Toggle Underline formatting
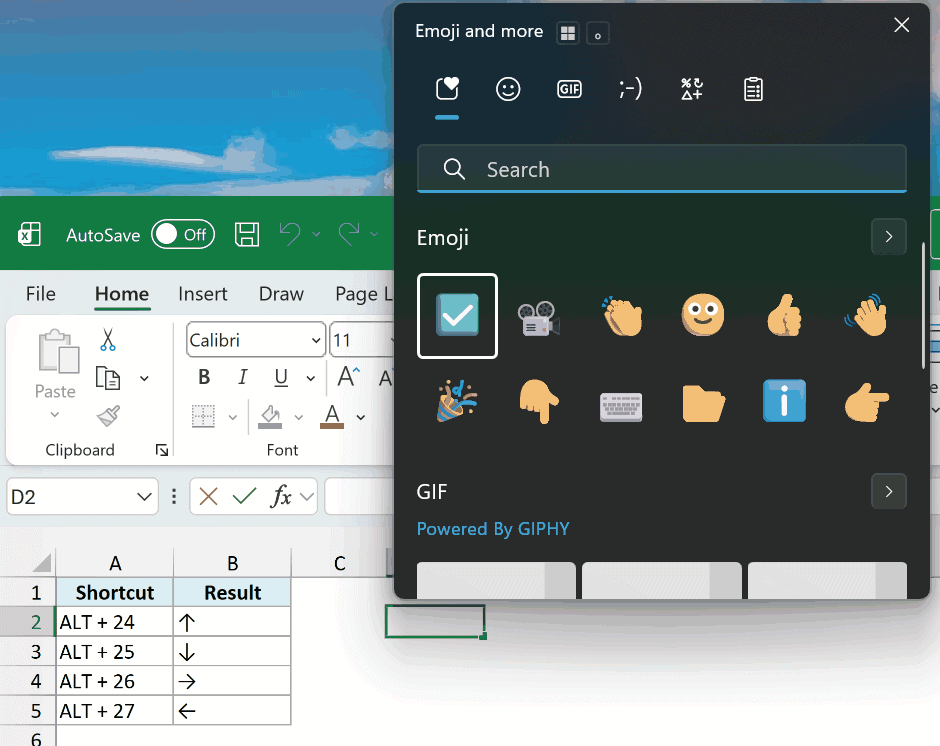940x746 pixels. pos(281,377)
